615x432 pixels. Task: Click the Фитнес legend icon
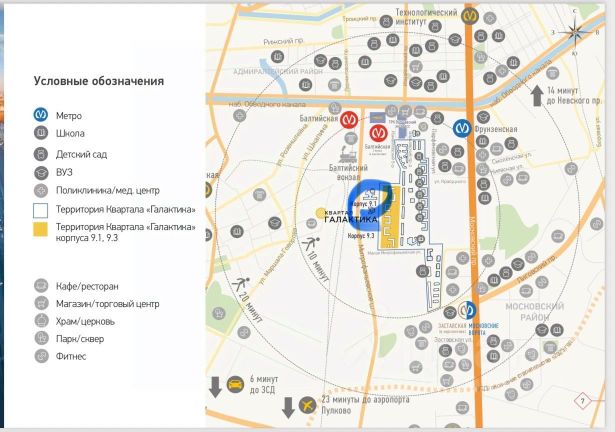[41, 356]
